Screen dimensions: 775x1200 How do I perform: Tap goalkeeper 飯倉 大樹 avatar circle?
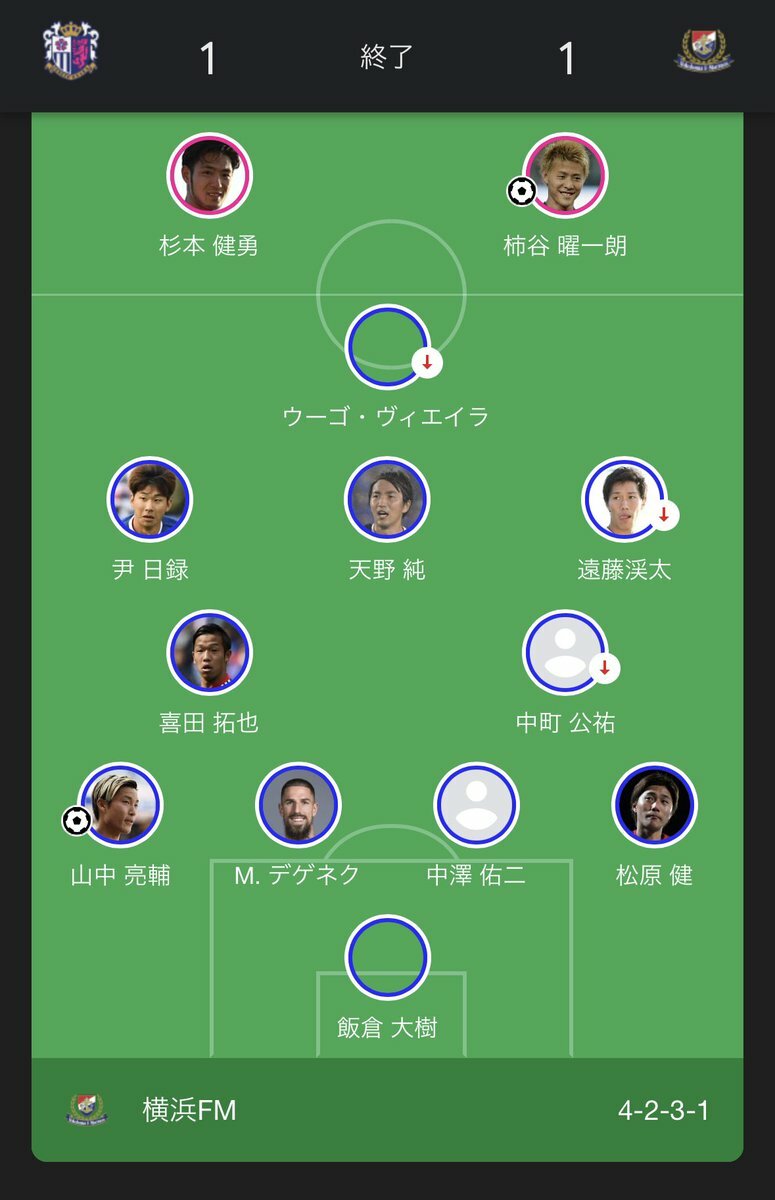[x=387, y=957]
